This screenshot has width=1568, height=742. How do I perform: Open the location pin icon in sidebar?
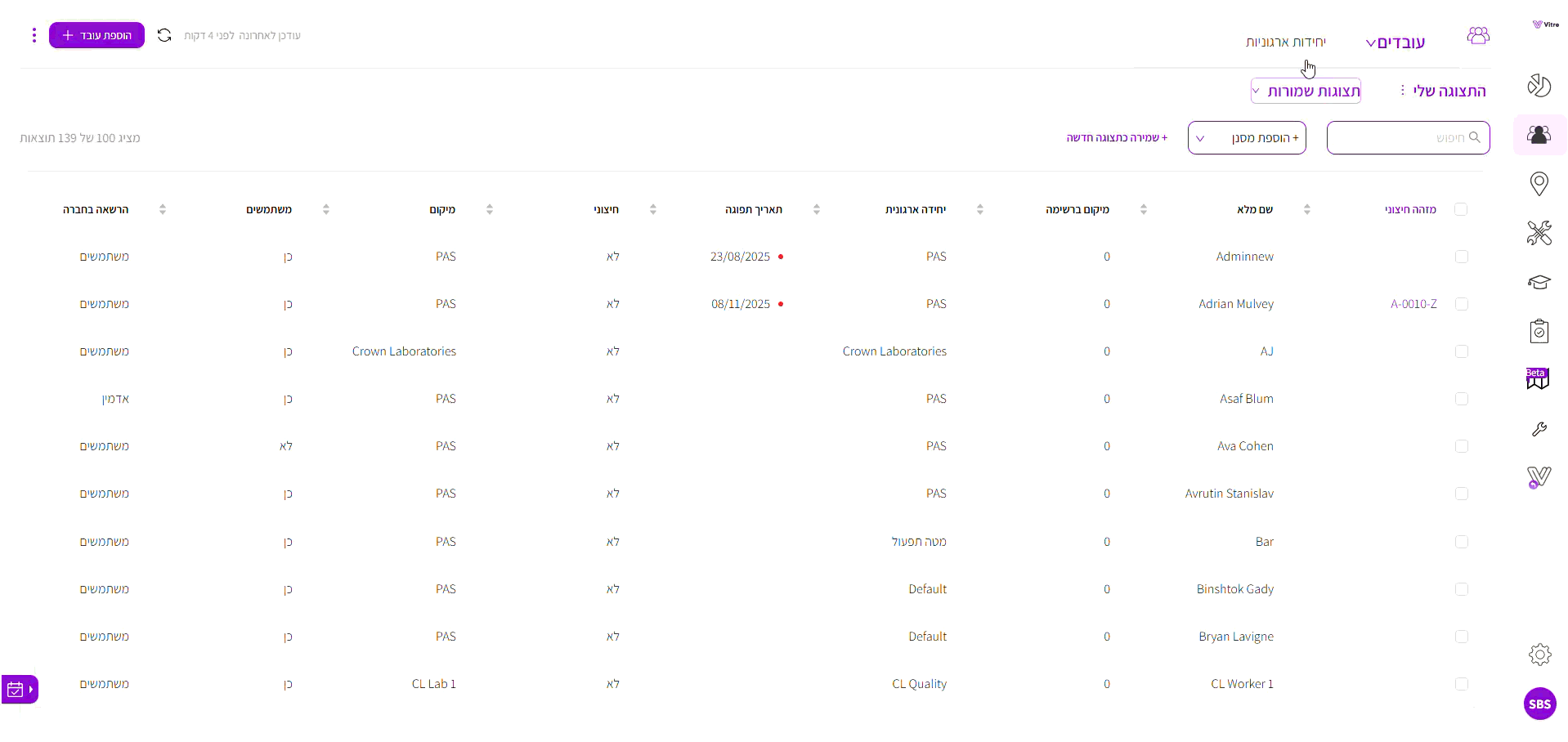1539,184
